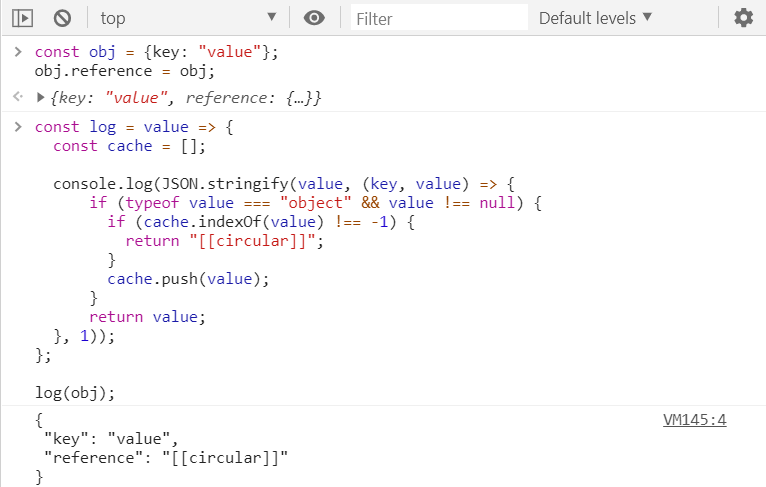Select the object preview with reference: {…}
The width and height of the screenshot is (766, 487).
tap(185, 97)
